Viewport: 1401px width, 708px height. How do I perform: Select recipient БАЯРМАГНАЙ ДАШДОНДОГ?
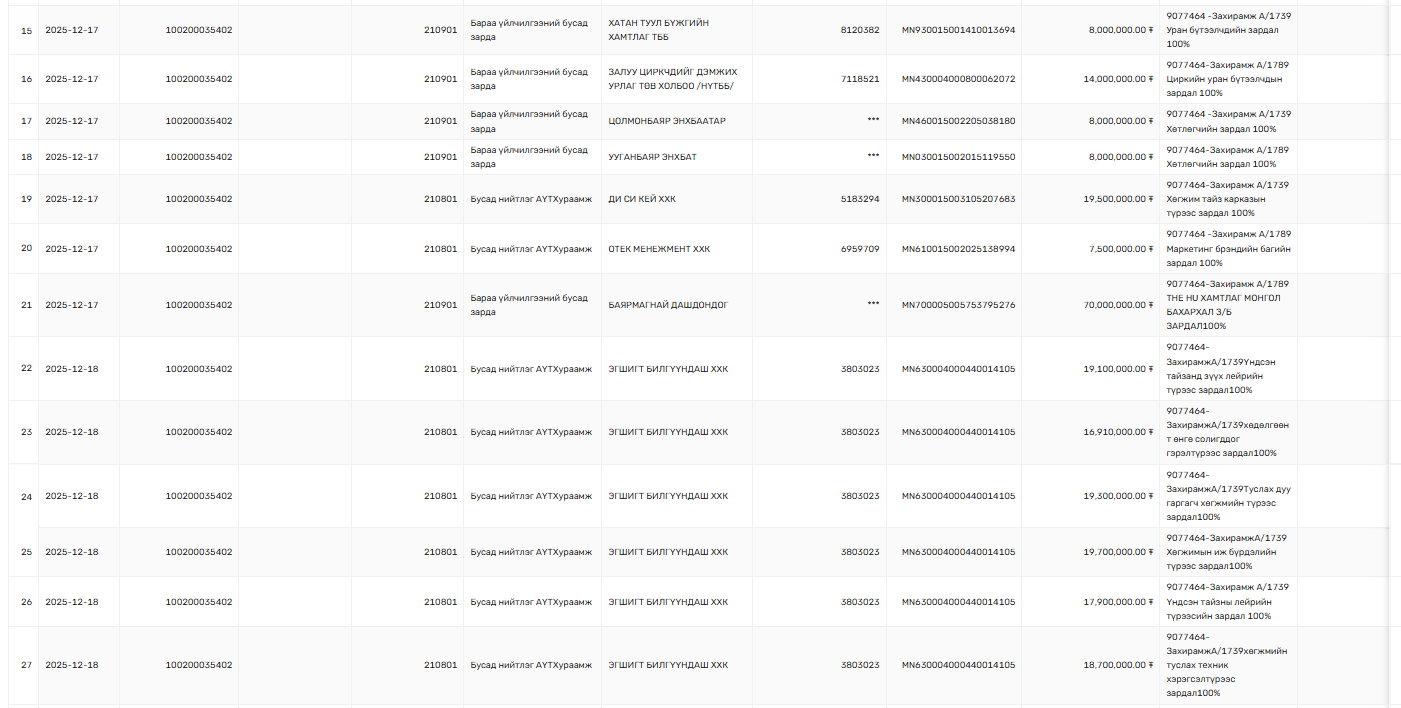tap(668, 305)
